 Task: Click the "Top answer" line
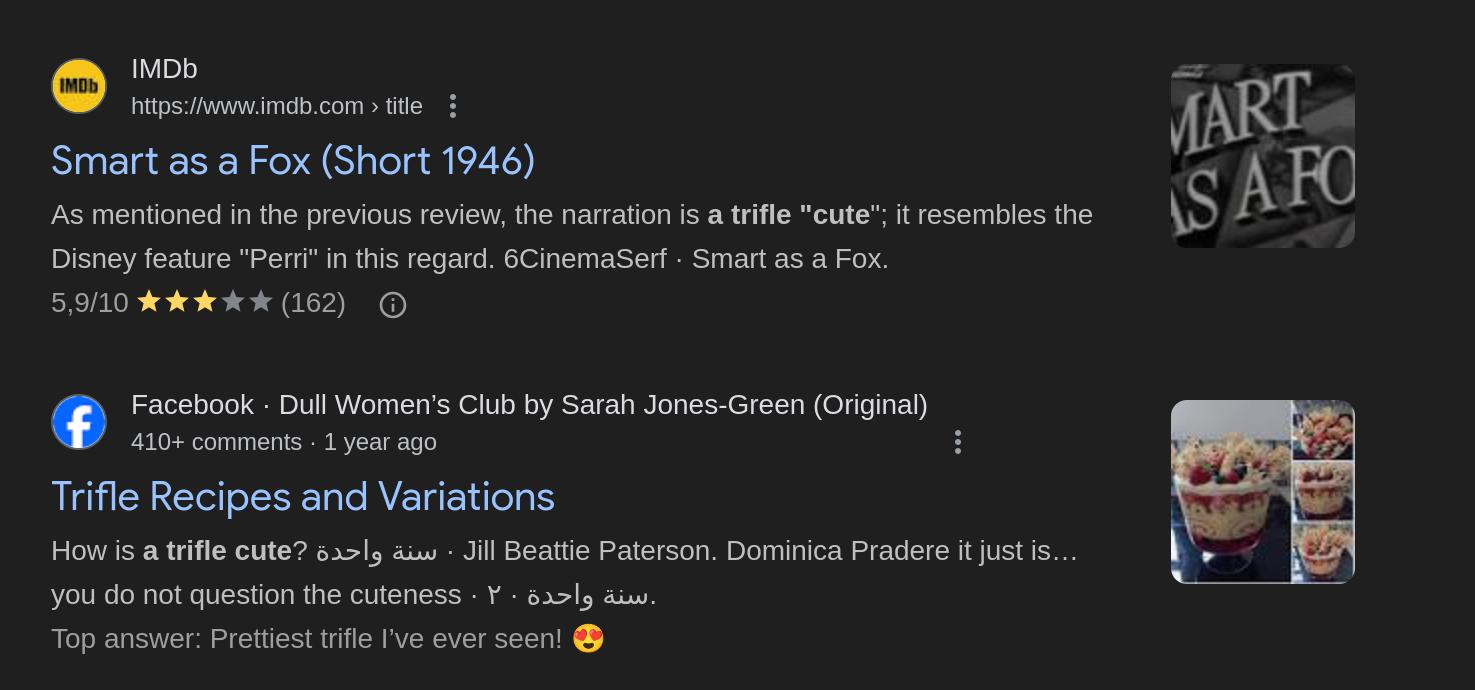point(306,638)
